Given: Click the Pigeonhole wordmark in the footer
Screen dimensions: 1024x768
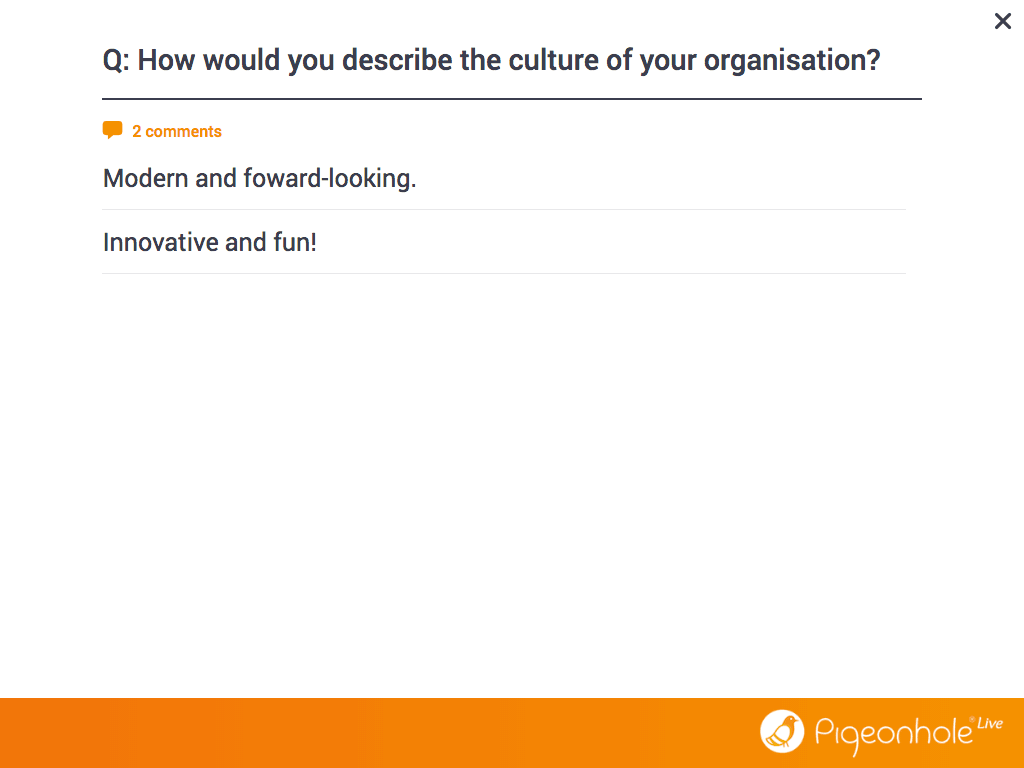Looking at the screenshot, I should click(x=893, y=734).
